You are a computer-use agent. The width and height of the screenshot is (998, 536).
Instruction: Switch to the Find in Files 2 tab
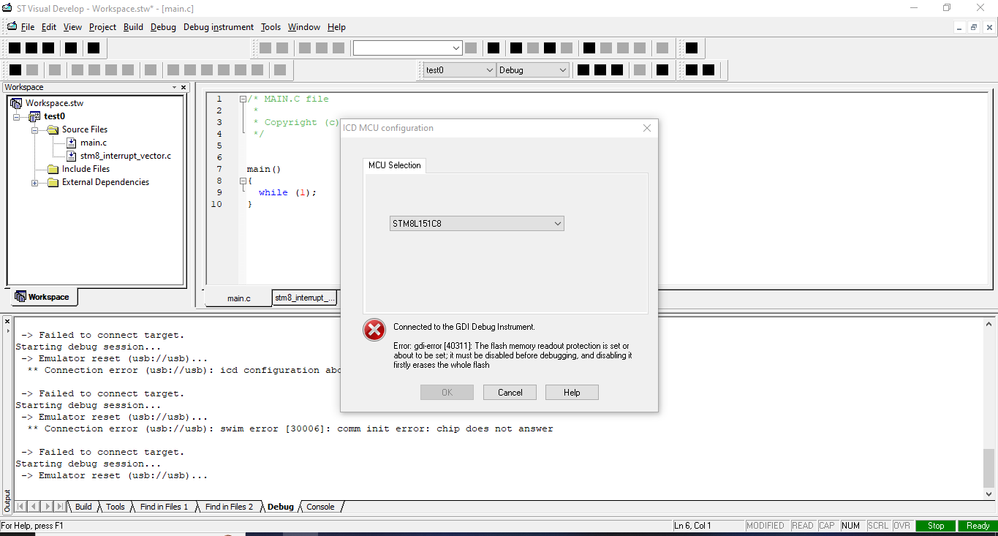pyautogui.click(x=229, y=507)
